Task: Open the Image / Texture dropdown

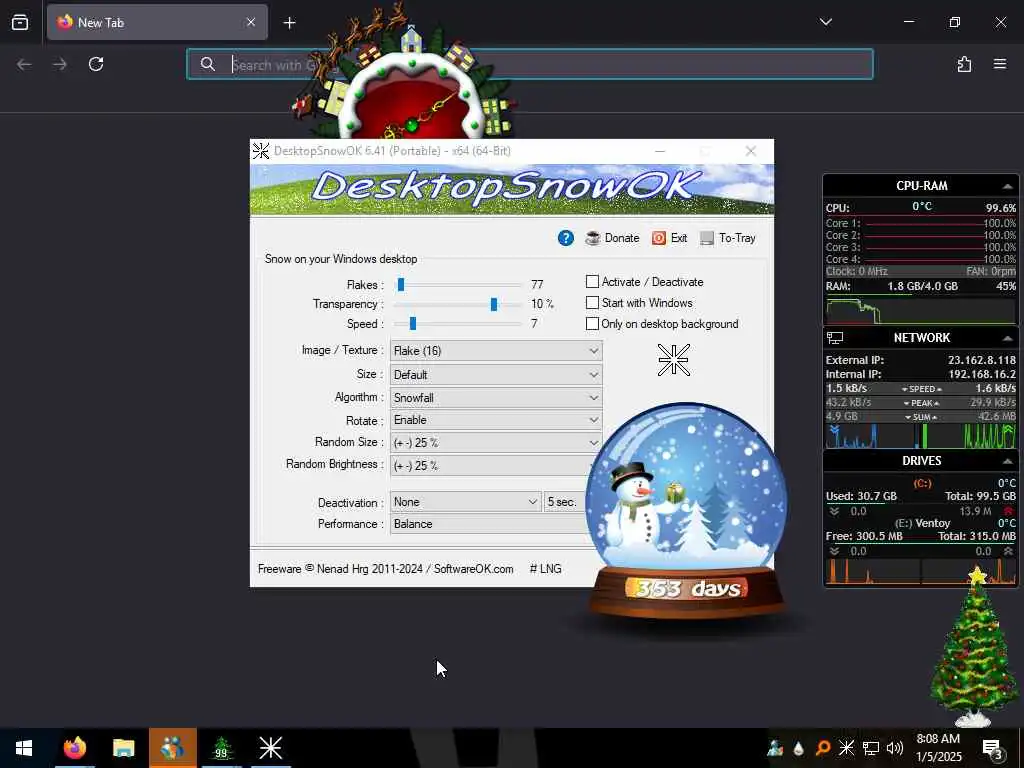Action: tap(496, 351)
